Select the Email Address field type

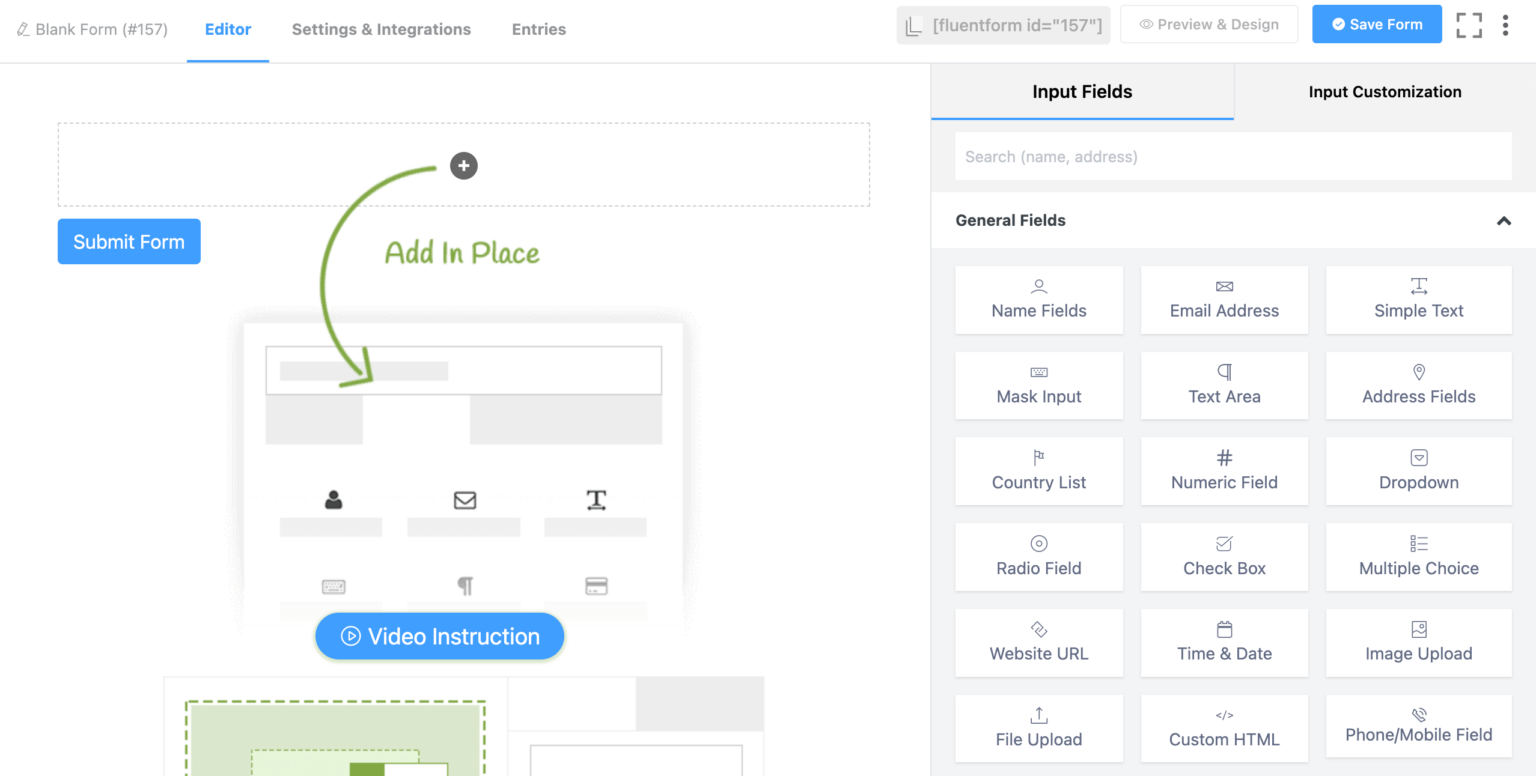[x=1224, y=300]
